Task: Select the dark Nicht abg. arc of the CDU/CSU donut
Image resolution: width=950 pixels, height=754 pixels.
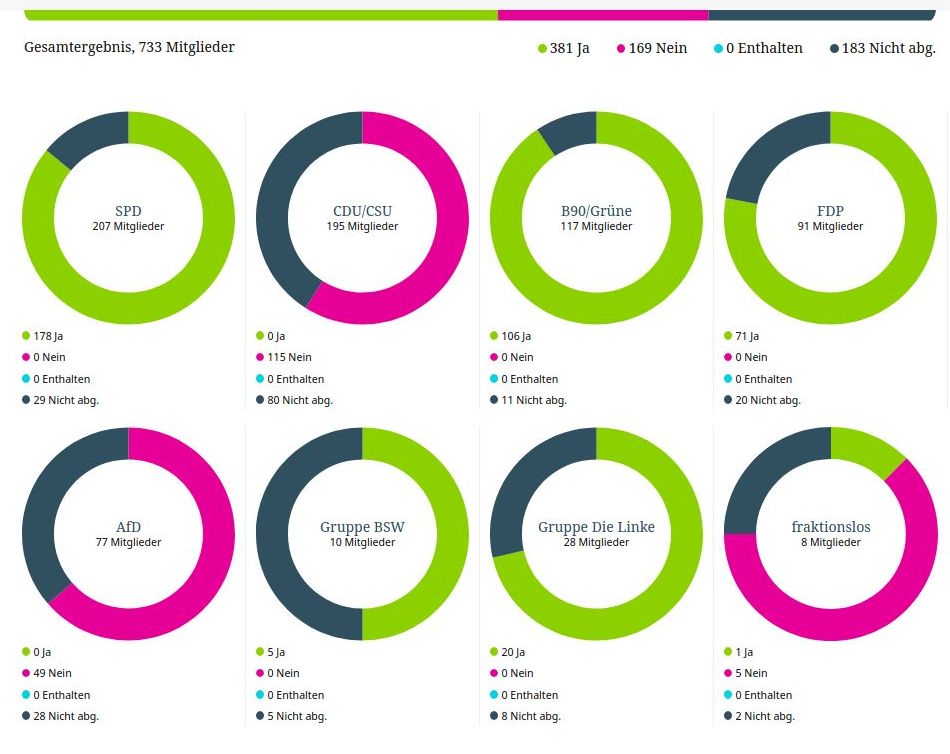Action: tap(276, 194)
